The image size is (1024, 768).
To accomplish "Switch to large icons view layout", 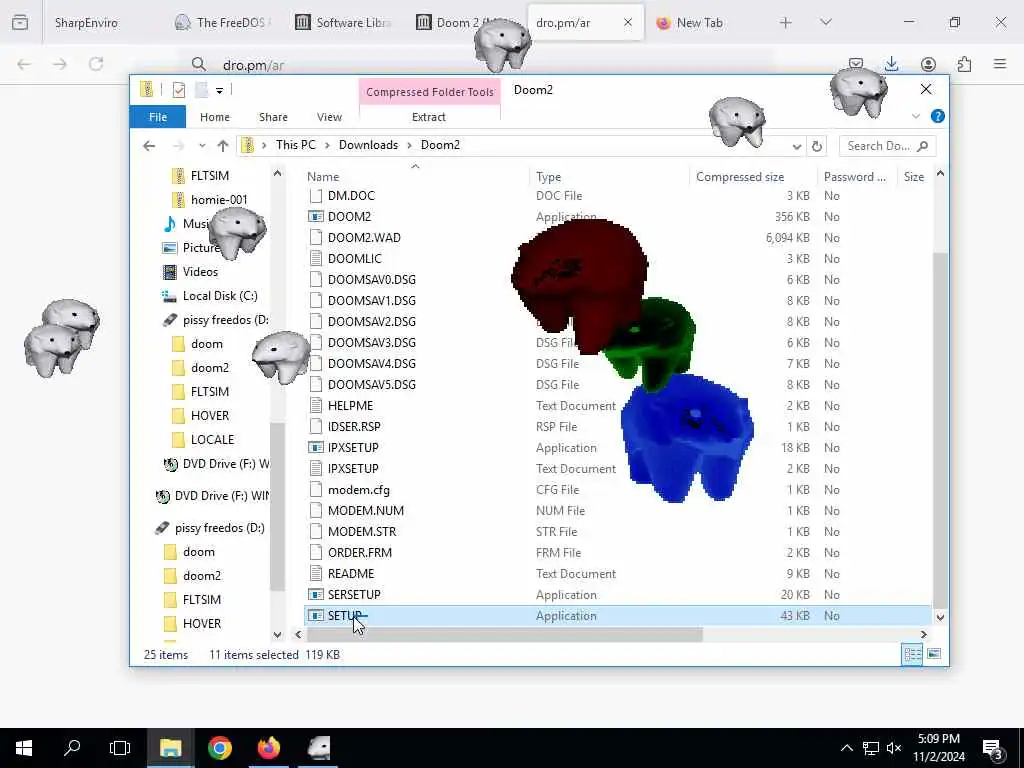I will [934, 654].
